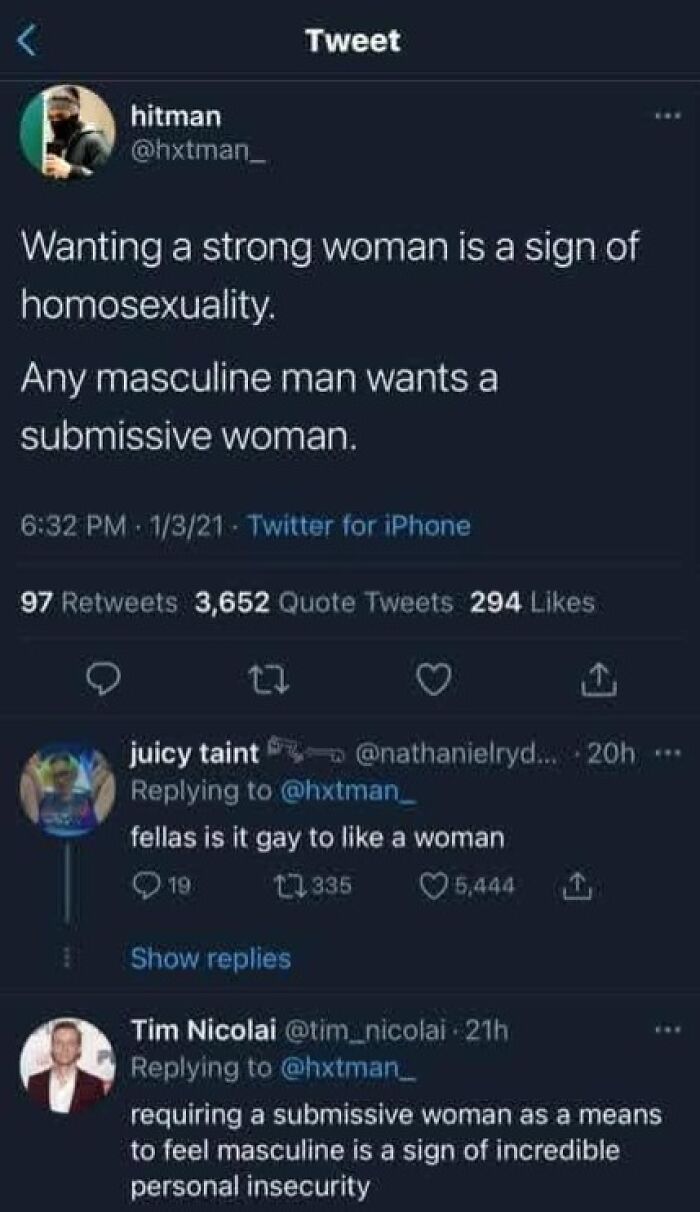The image size is (700, 1212).
Task: Open the Twitter for iPhone source link
Action: tap(356, 523)
